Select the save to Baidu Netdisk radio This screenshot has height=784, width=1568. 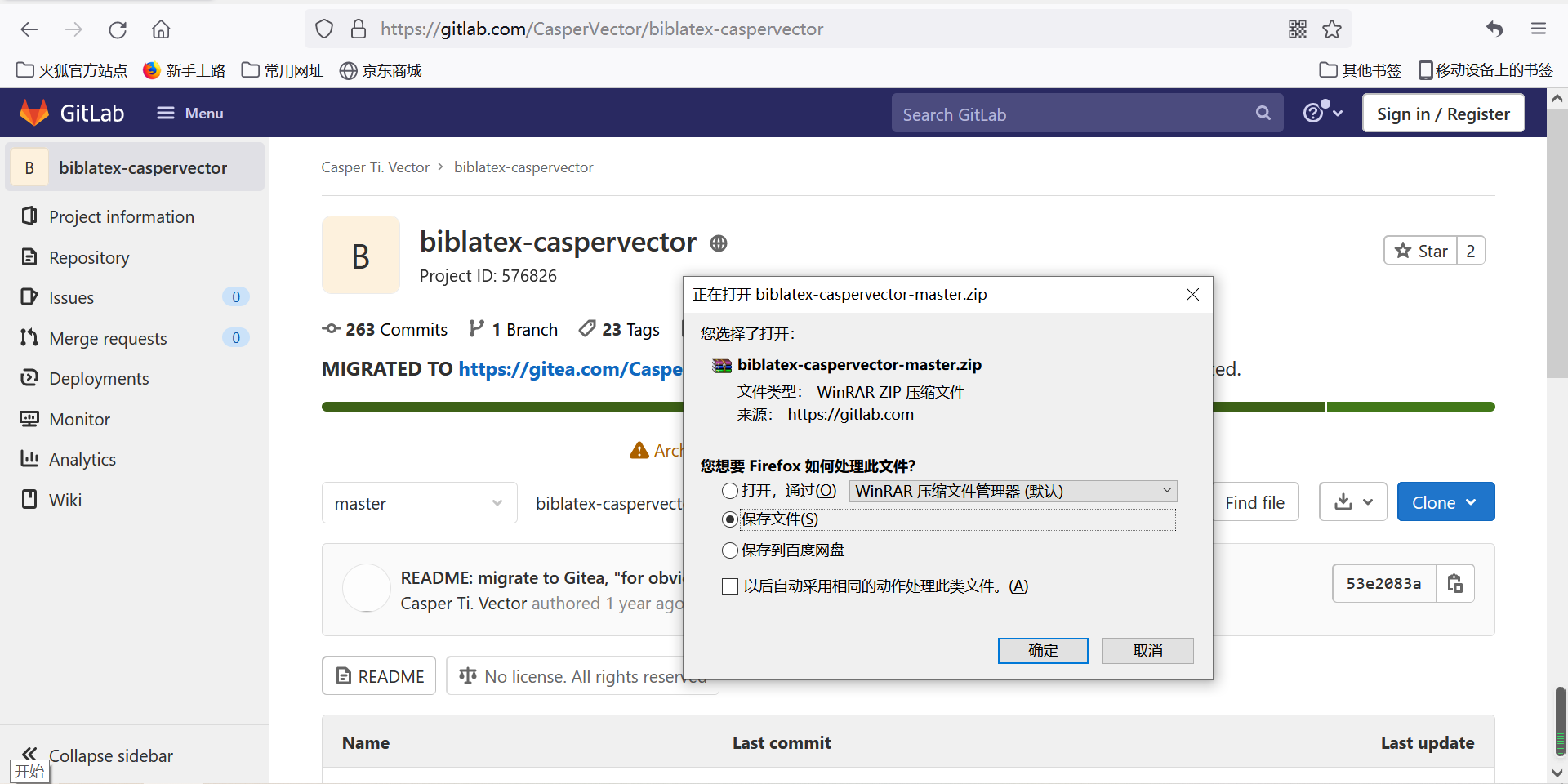[730, 550]
